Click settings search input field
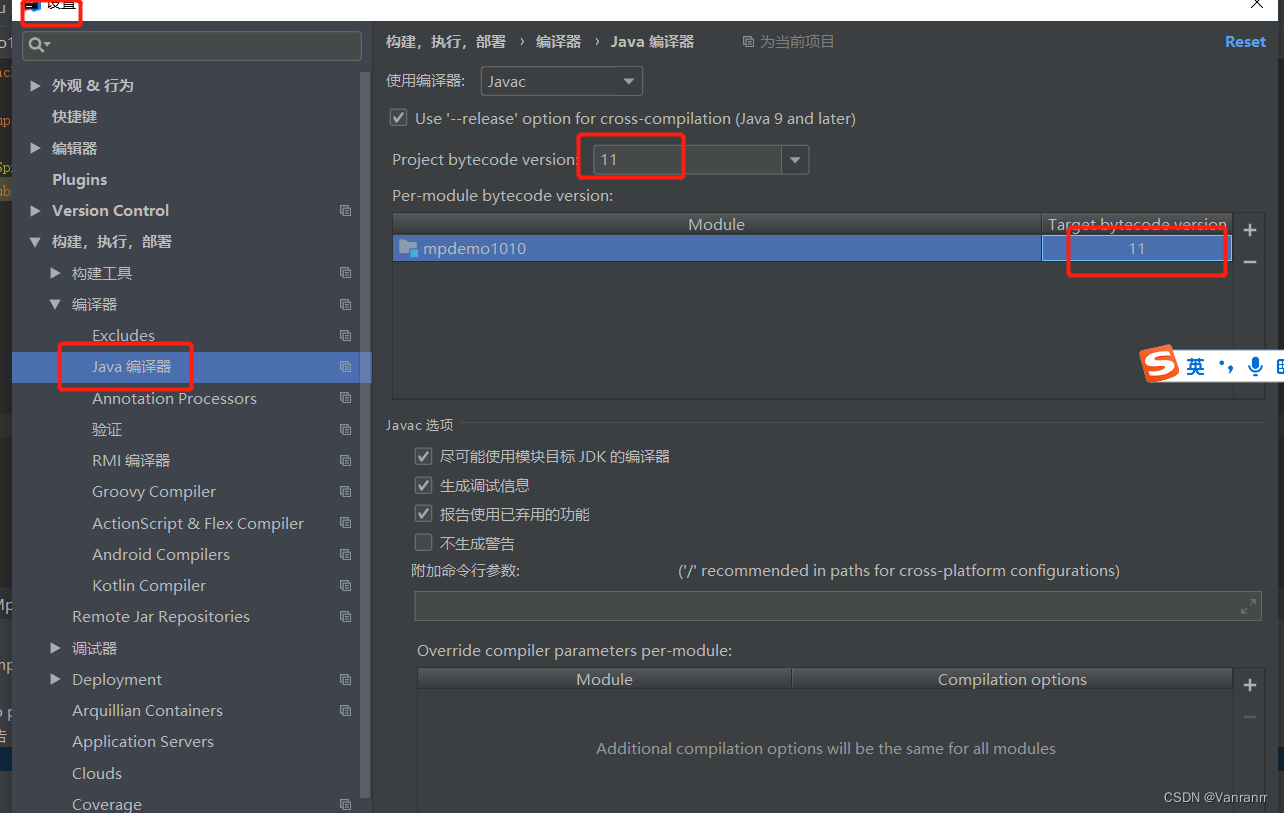1284x813 pixels. [x=192, y=45]
